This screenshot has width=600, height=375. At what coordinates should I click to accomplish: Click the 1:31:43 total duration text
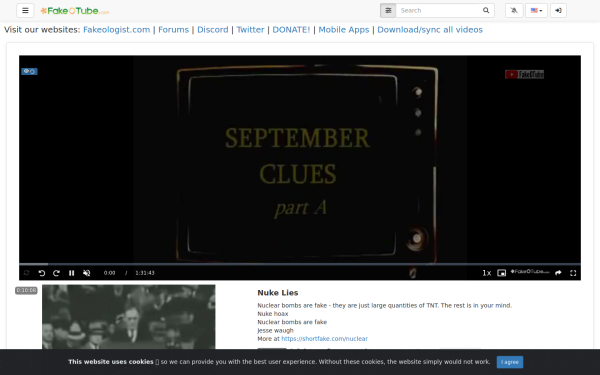(x=145, y=273)
